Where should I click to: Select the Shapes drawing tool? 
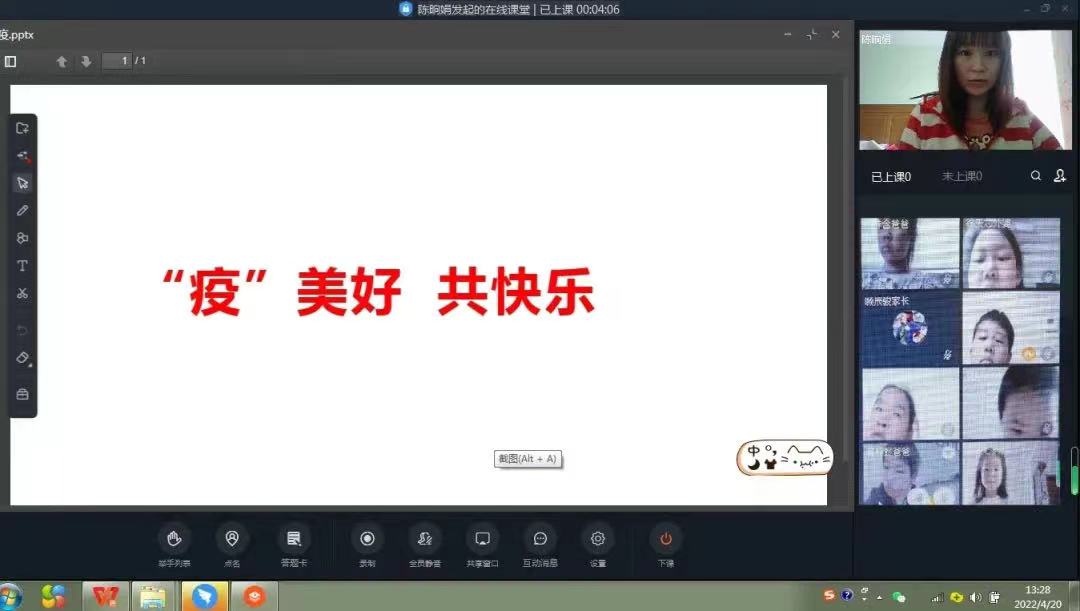(x=22, y=238)
